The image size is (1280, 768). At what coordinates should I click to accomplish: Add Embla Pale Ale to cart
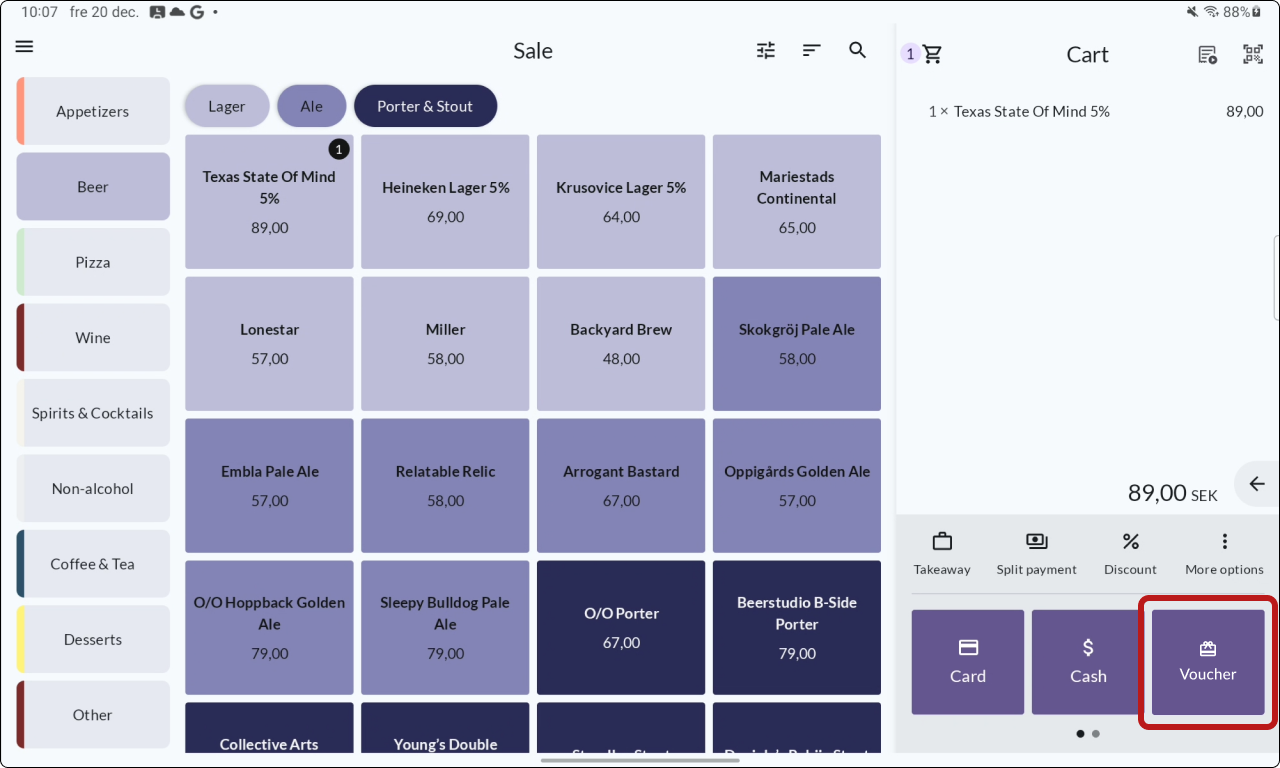tap(270, 486)
